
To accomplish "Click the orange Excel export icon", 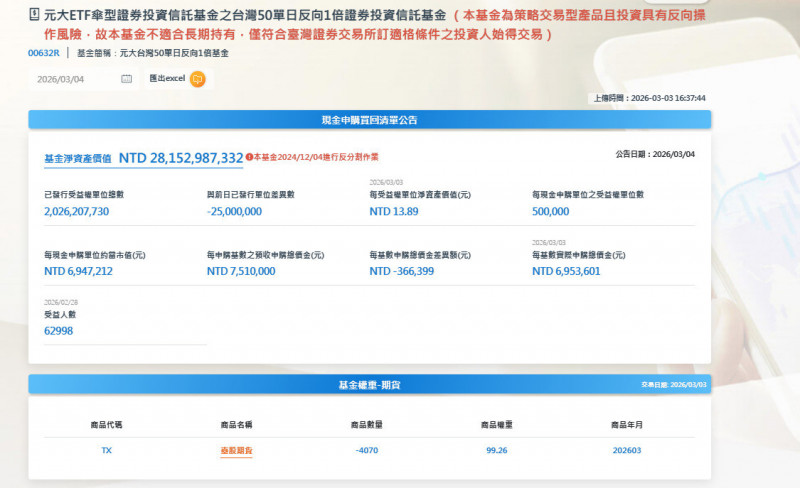I will 197,79.
